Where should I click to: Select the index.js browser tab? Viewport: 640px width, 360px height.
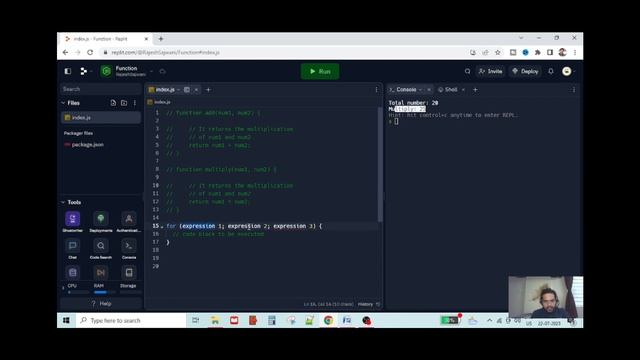coord(105,39)
